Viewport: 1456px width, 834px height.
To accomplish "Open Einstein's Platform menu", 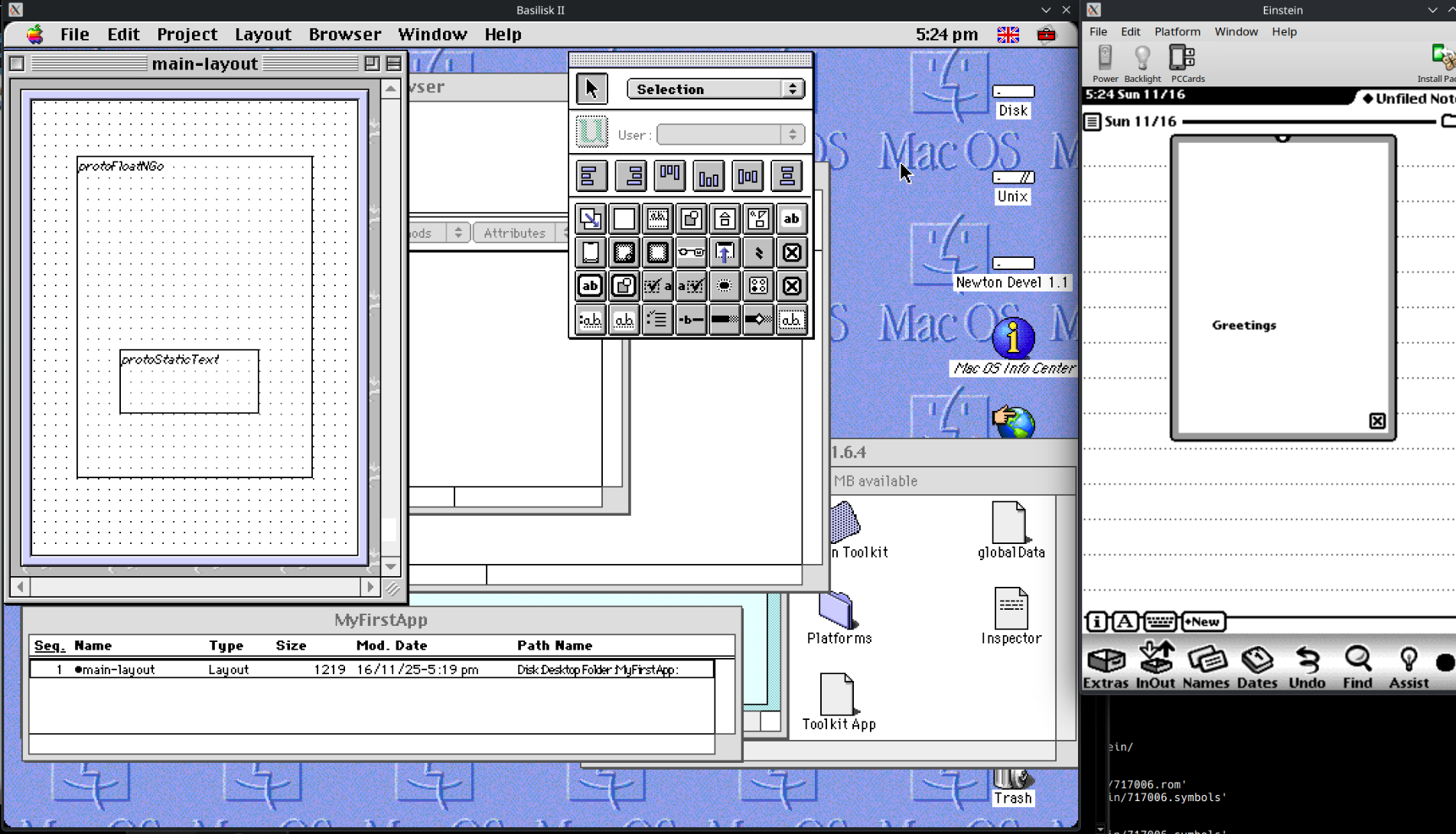I will pyautogui.click(x=1177, y=31).
